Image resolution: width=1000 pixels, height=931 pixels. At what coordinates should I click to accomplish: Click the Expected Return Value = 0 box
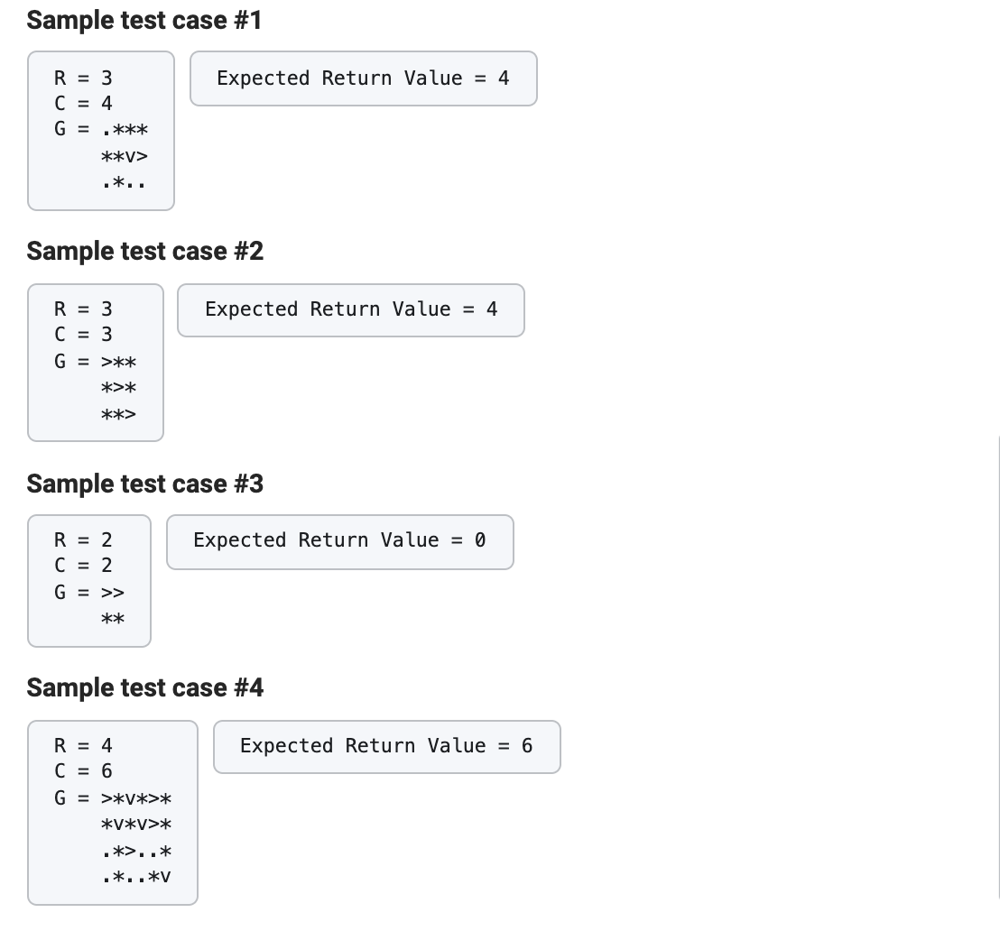[340, 542]
